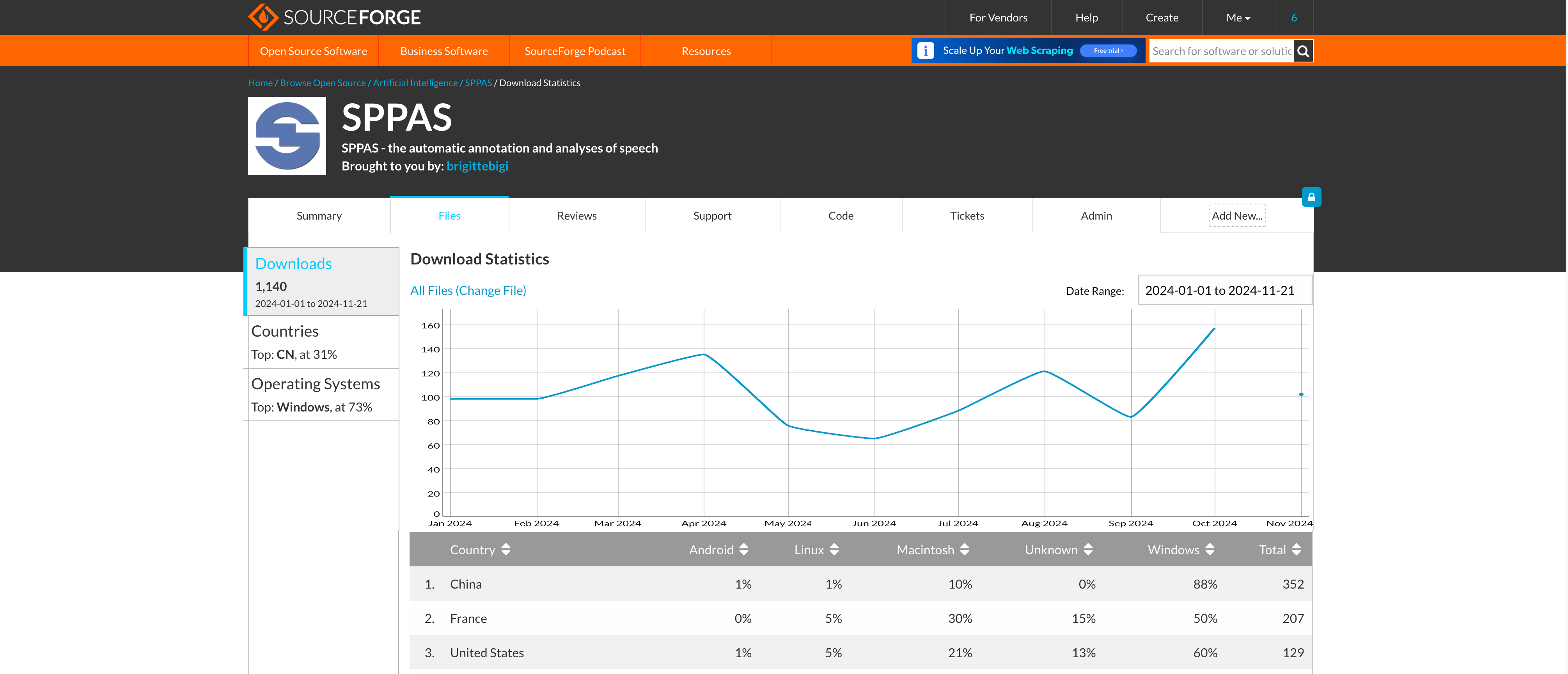The image size is (1568, 674).
Task: Open For Vendors link
Action: click(x=998, y=18)
